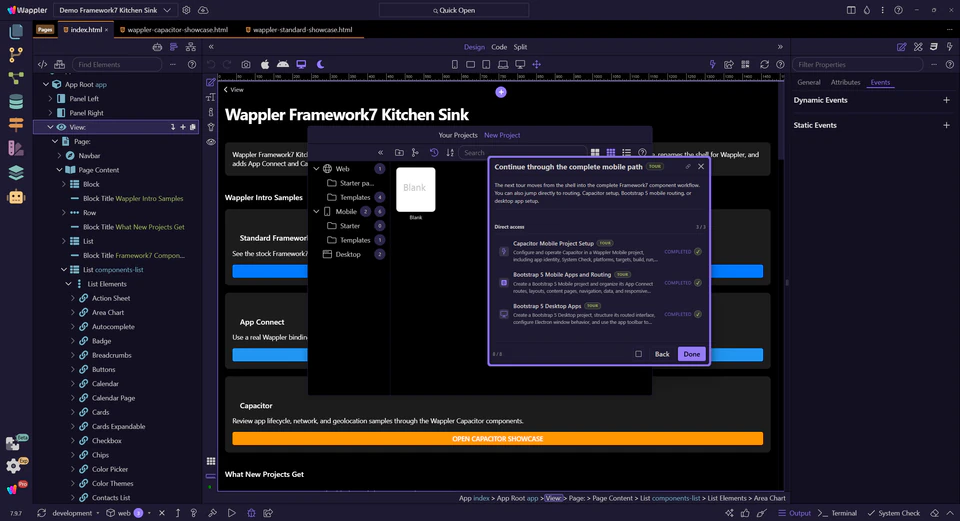Toggle the Bootstrap 5 Desktop Apps check
Screen dimensions: 960x521
click(x=698, y=314)
